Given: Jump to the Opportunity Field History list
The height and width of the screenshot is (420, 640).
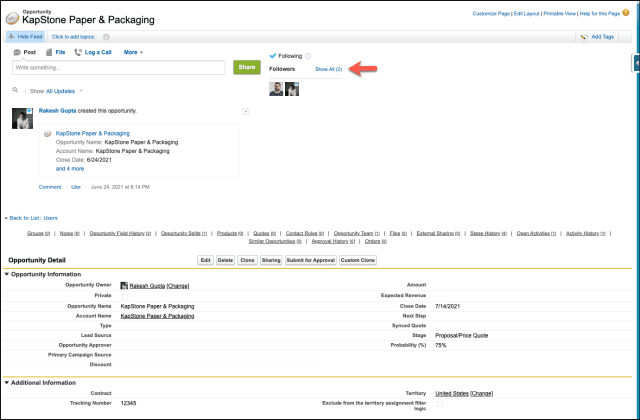Looking at the screenshot, I should (x=120, y=232).
